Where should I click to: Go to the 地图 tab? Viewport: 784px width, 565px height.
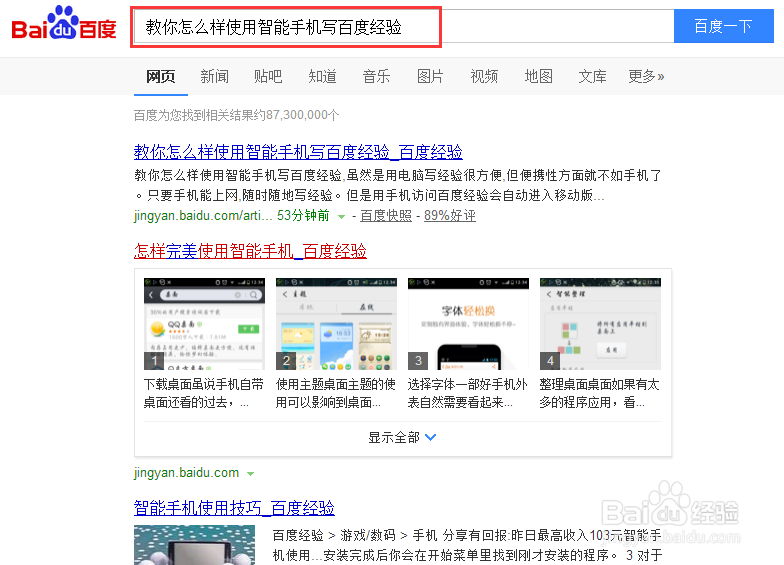point(538,76)
